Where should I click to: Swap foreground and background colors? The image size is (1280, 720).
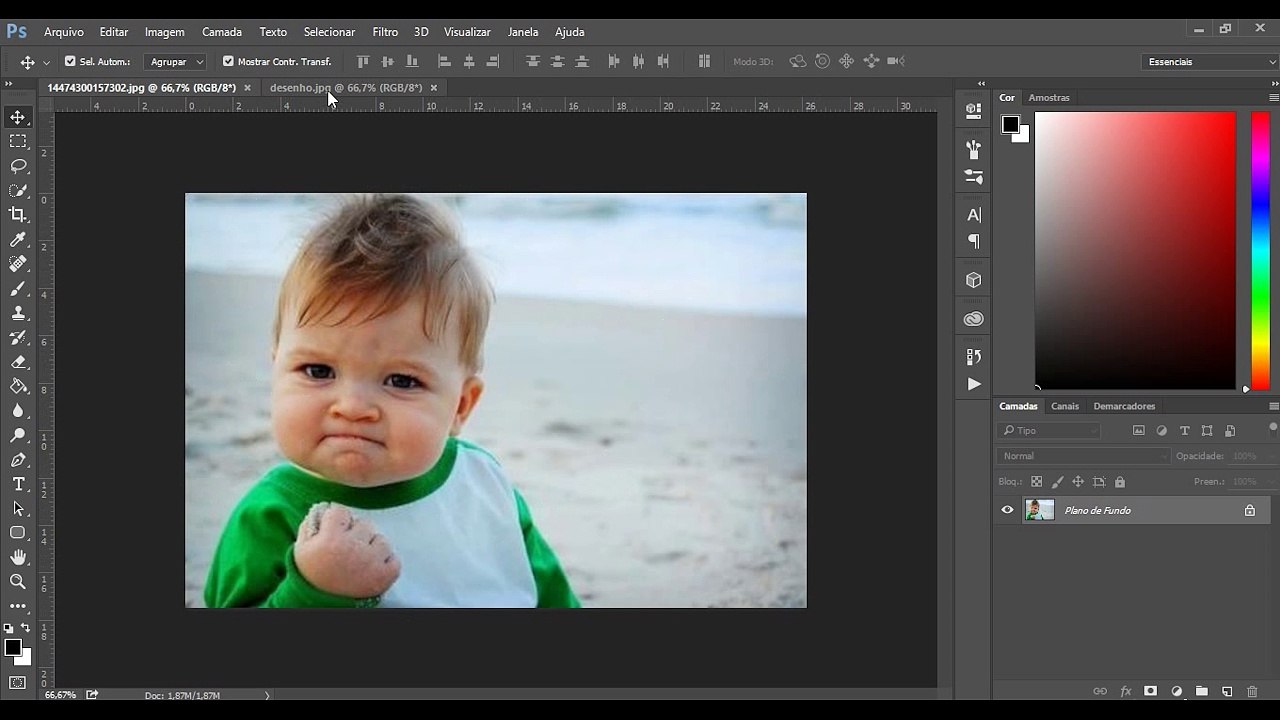(26, 628)
